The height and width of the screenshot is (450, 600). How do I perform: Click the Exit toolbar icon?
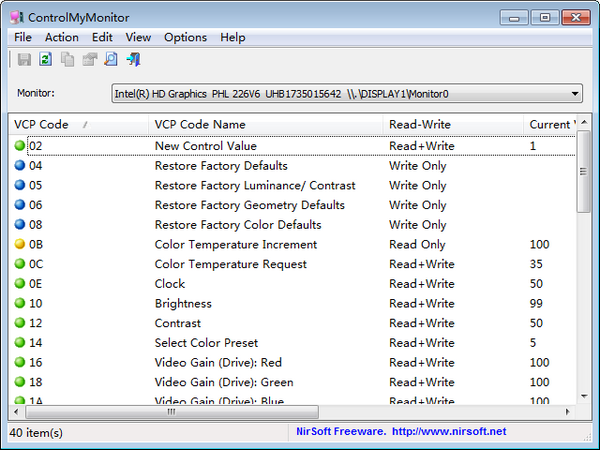(x=133, y=60)
